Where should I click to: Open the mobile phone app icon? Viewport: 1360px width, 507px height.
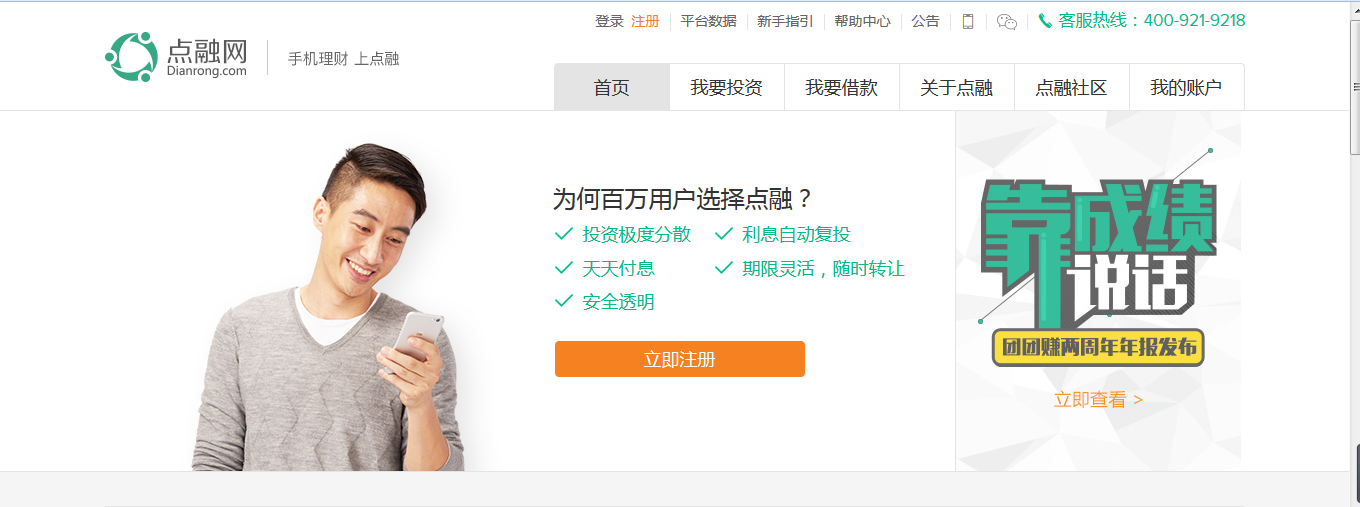968,21
